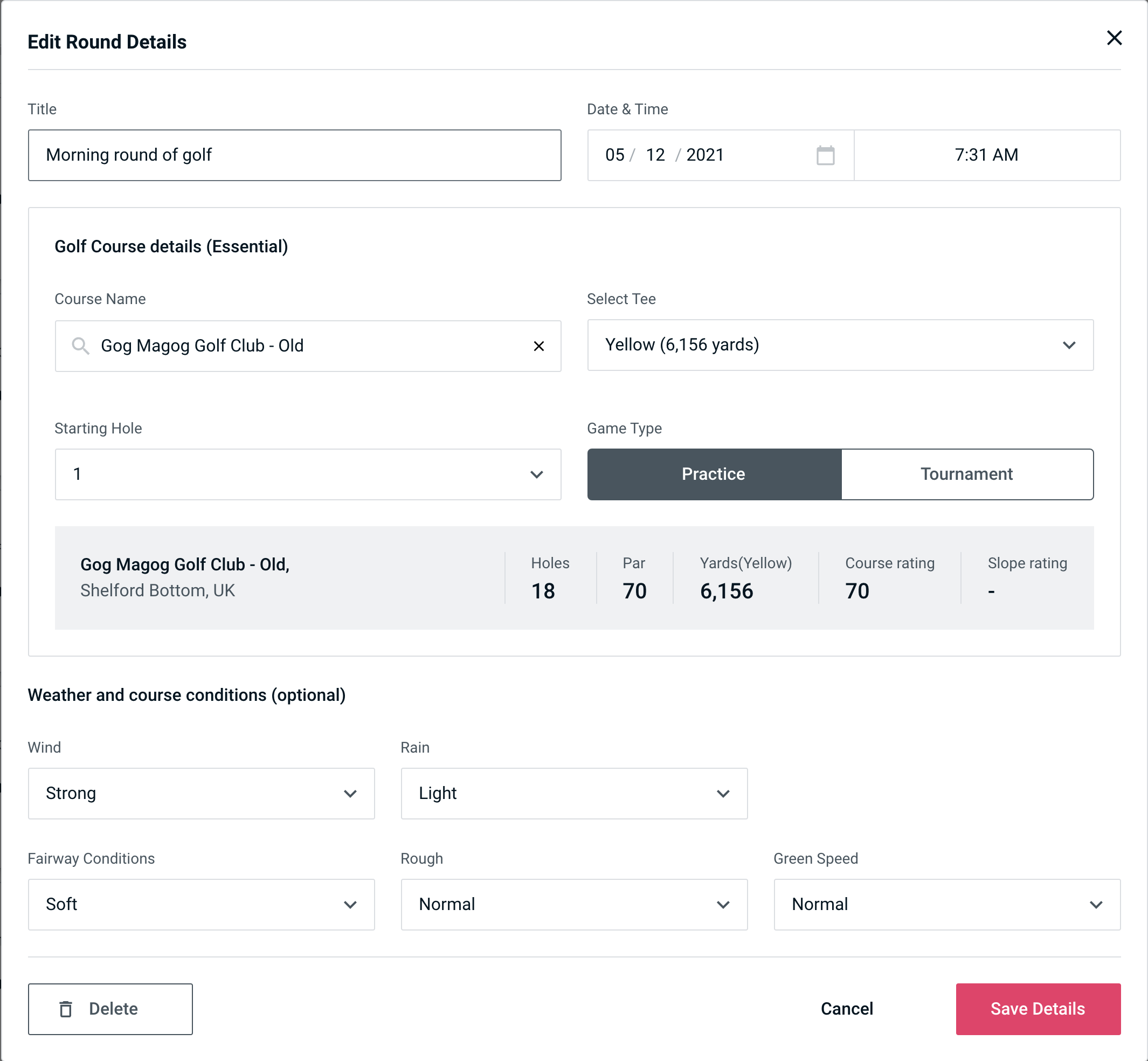Click the calendar icon next to date
This screenshot has height=1061, width=1148.
click(826, 156)
